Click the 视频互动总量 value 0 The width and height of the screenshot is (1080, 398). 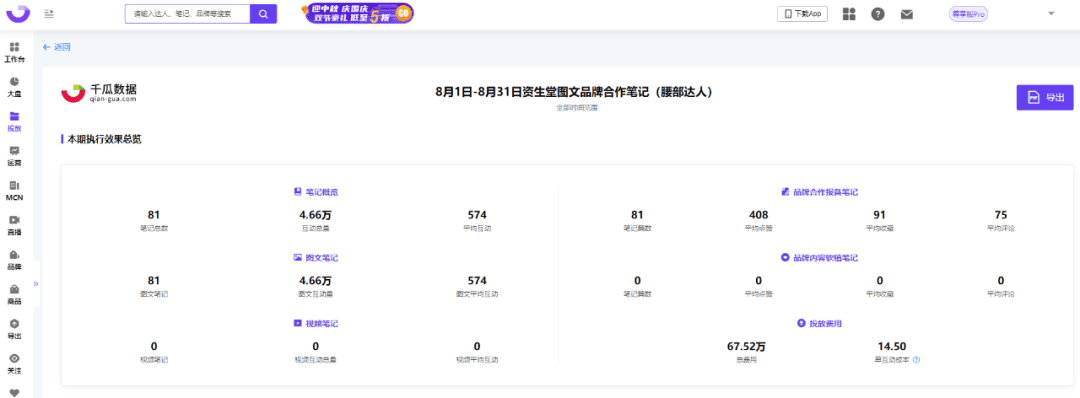click(x=315, y=346)
